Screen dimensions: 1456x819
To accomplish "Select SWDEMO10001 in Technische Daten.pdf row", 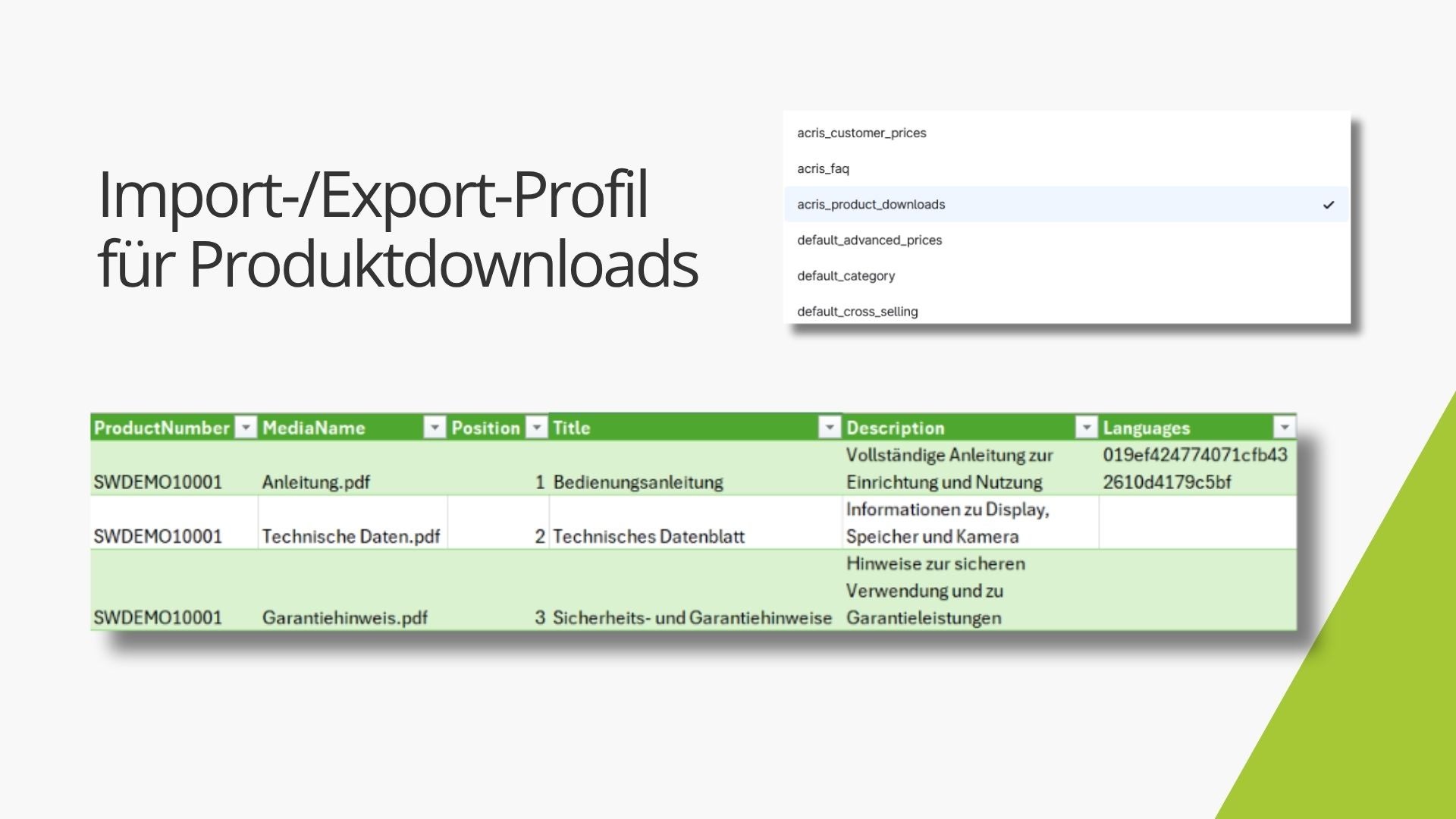I will click(x=174, y=522).
